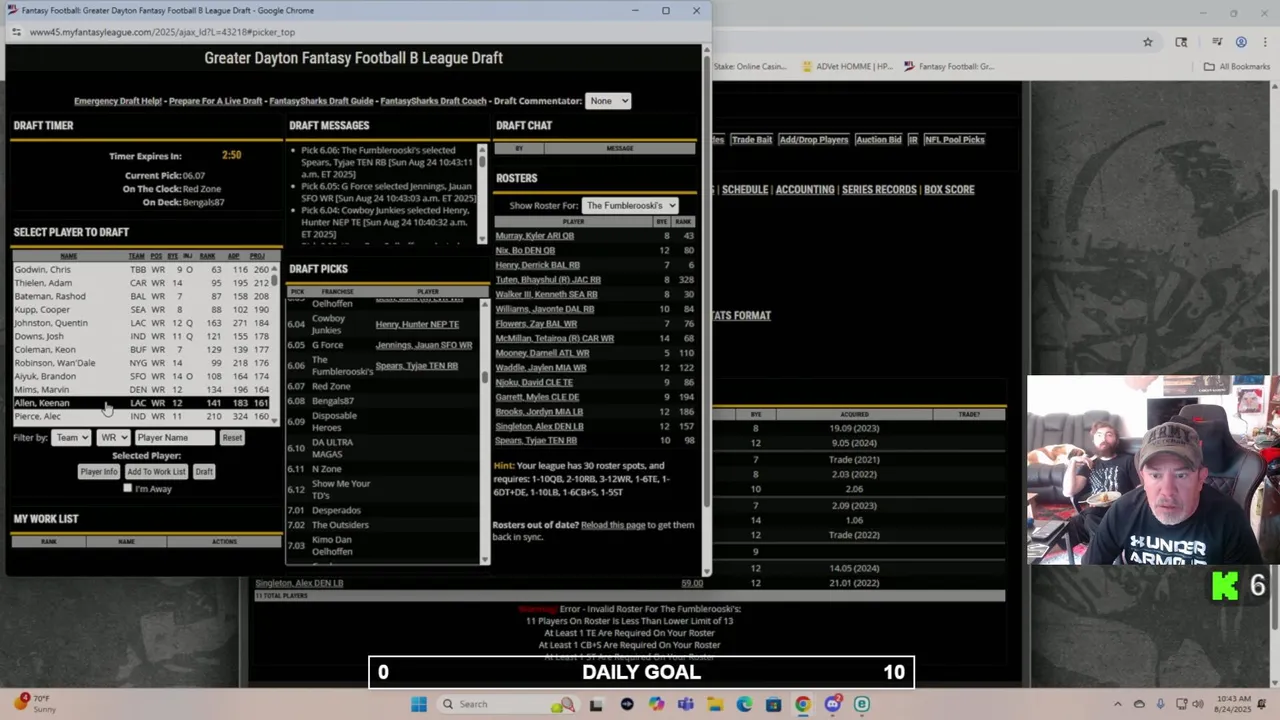The width and height of the screenshot is (1280, 720).
Task: Open Microsoft Teams from the taskbar
Action: click(685, 704)
